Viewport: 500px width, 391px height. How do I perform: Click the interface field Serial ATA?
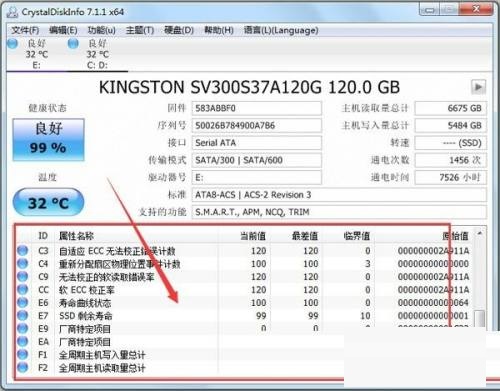pyautogui.click(x=257, y=143)
